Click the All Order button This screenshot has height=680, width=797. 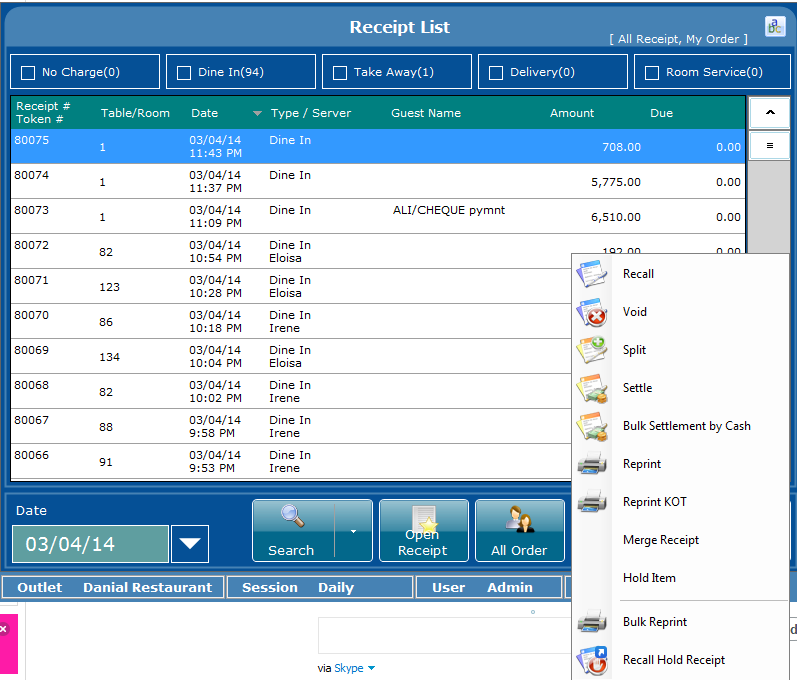pos(519,531)
